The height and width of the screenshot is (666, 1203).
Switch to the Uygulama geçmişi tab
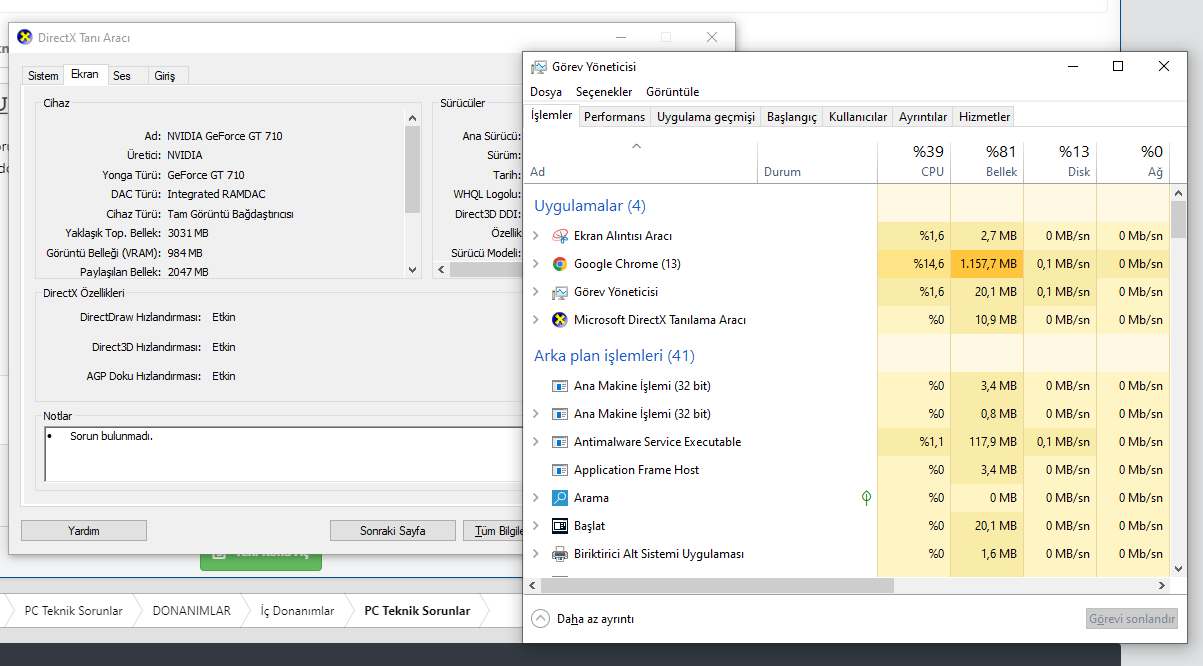pos(706,117)
